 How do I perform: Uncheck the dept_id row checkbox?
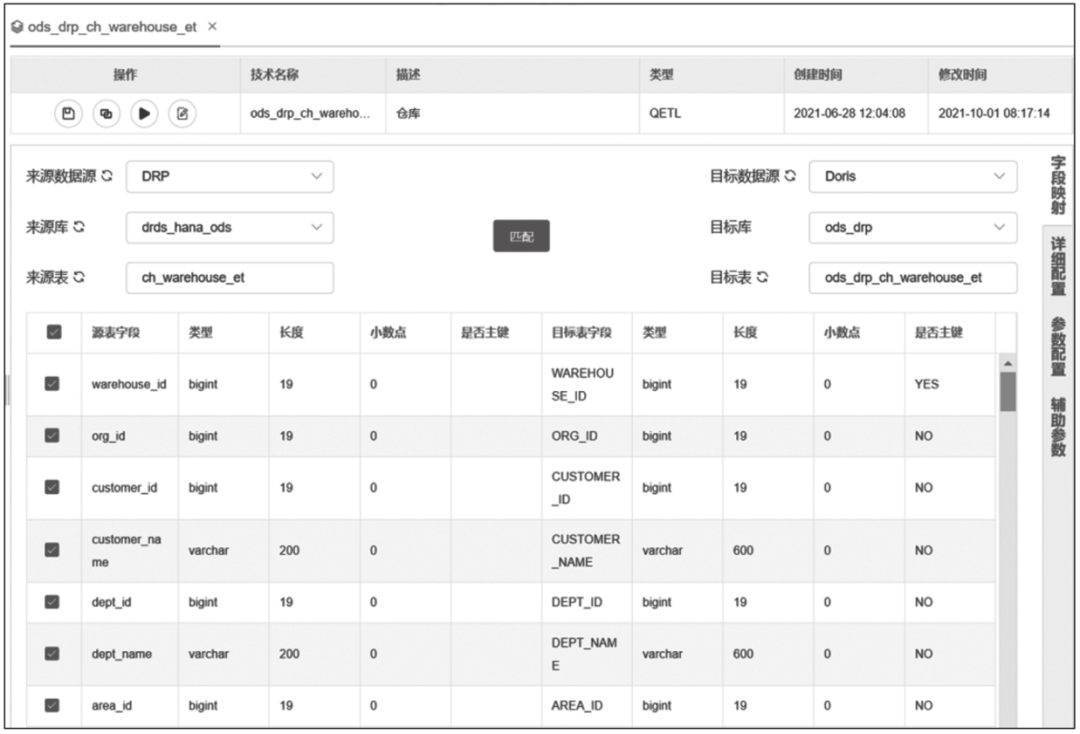point(52,602)
